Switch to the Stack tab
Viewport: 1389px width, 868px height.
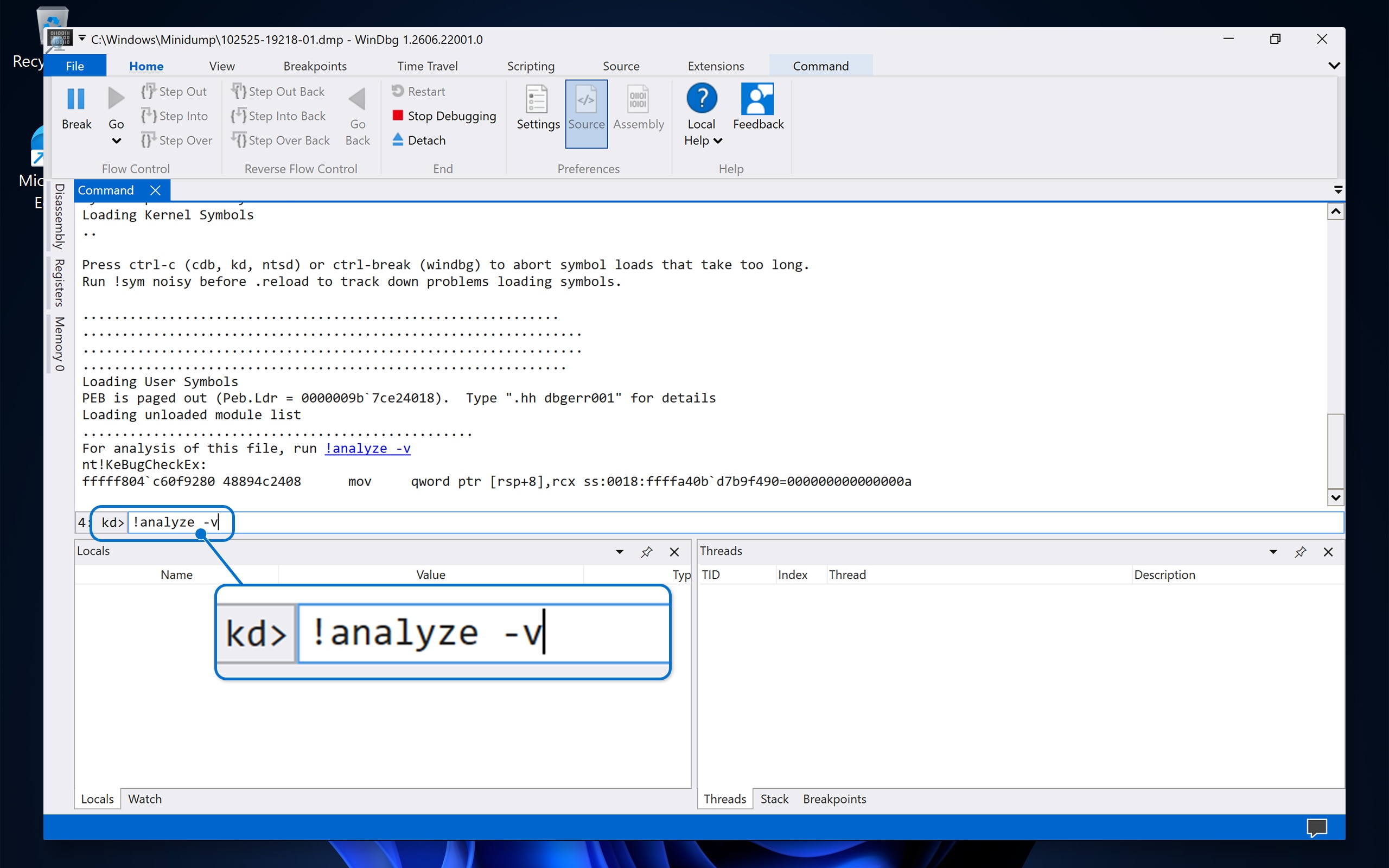click(x=774, y=799)
